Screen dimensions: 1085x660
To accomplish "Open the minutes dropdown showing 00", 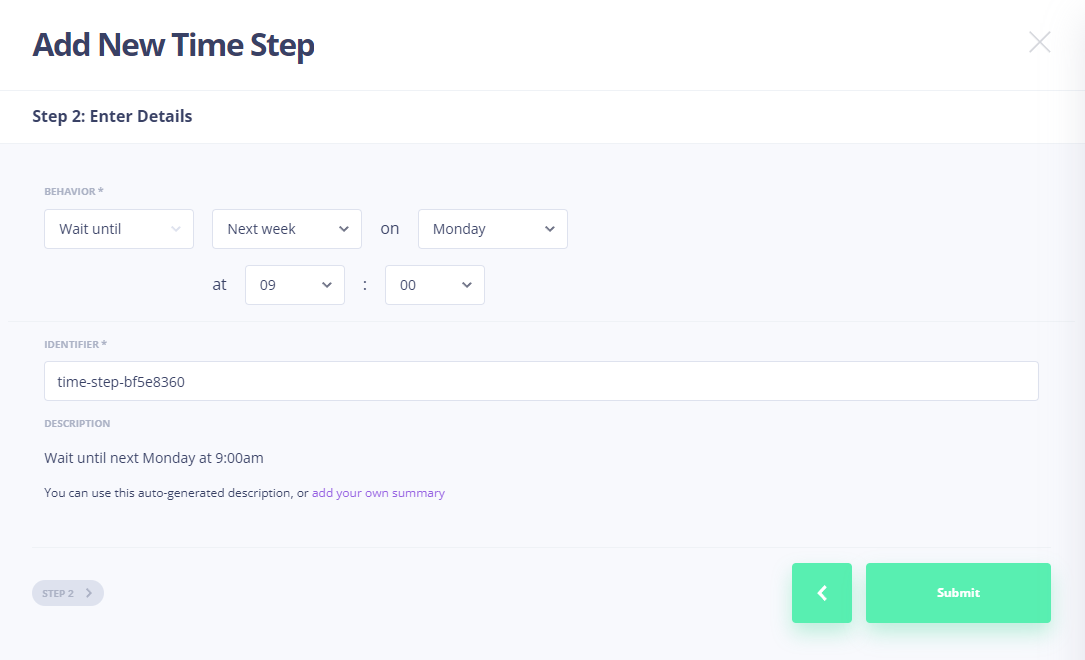I will pyautogui.click(x=434, y=285).
